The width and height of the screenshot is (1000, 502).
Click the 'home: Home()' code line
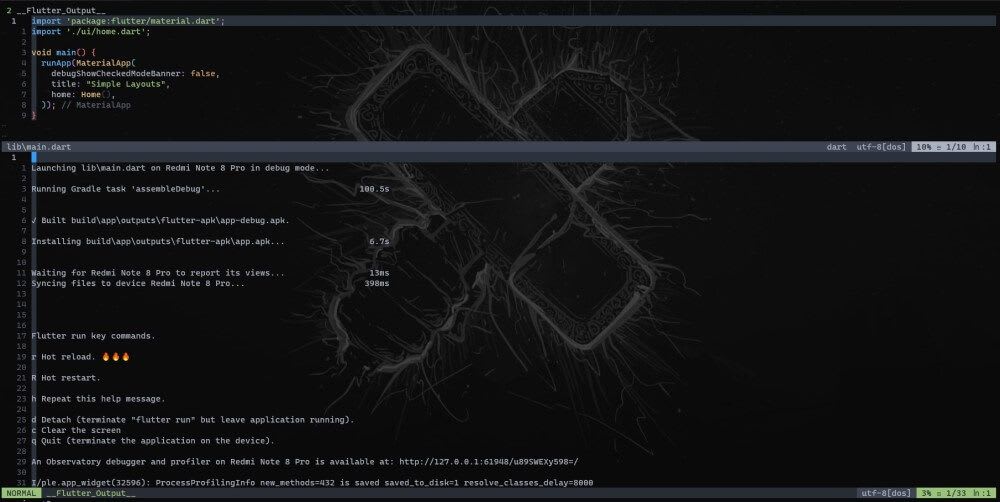pyautogui.click(x=83, y=94)
